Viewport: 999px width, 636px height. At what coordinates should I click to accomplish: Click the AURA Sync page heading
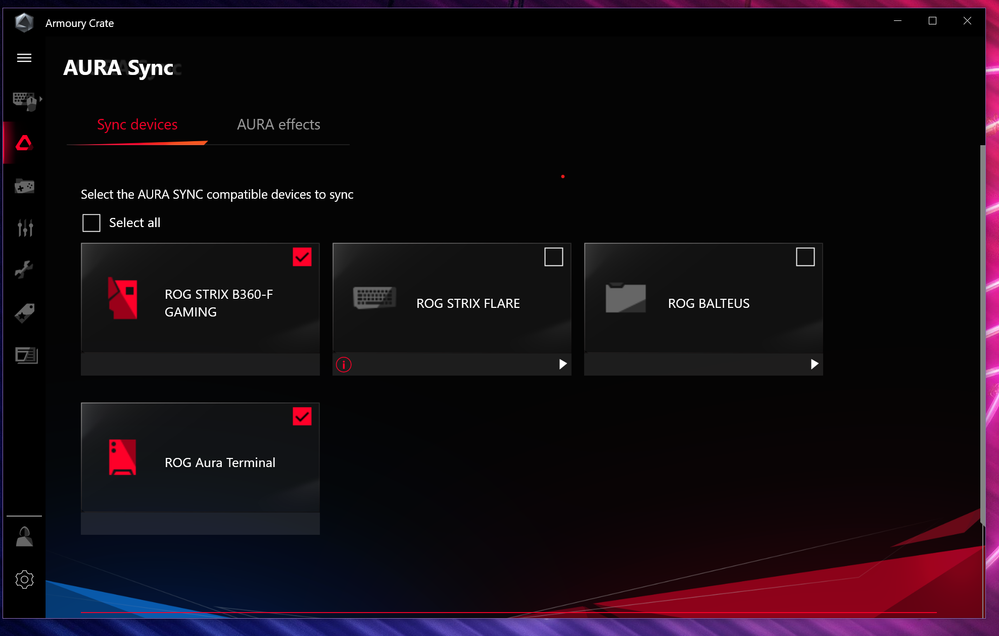119,68
